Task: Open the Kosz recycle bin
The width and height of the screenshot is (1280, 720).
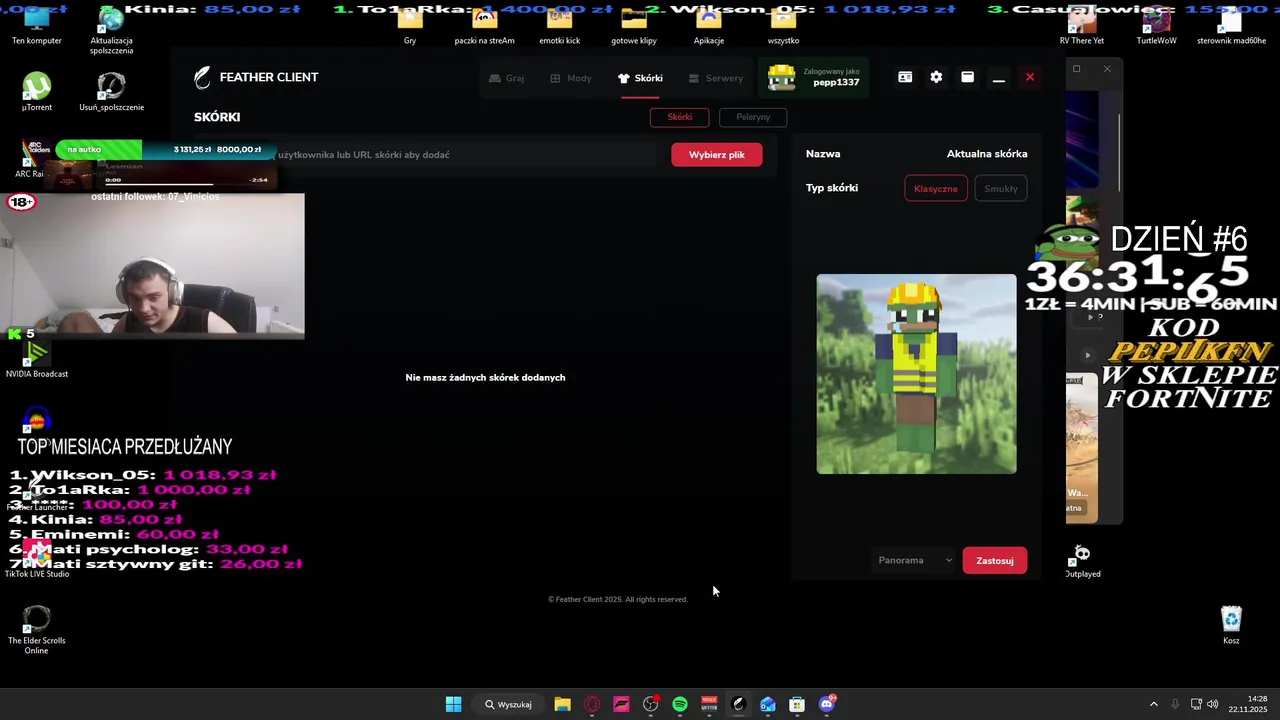Action: pyautogui.click(x=1231, y=625)
